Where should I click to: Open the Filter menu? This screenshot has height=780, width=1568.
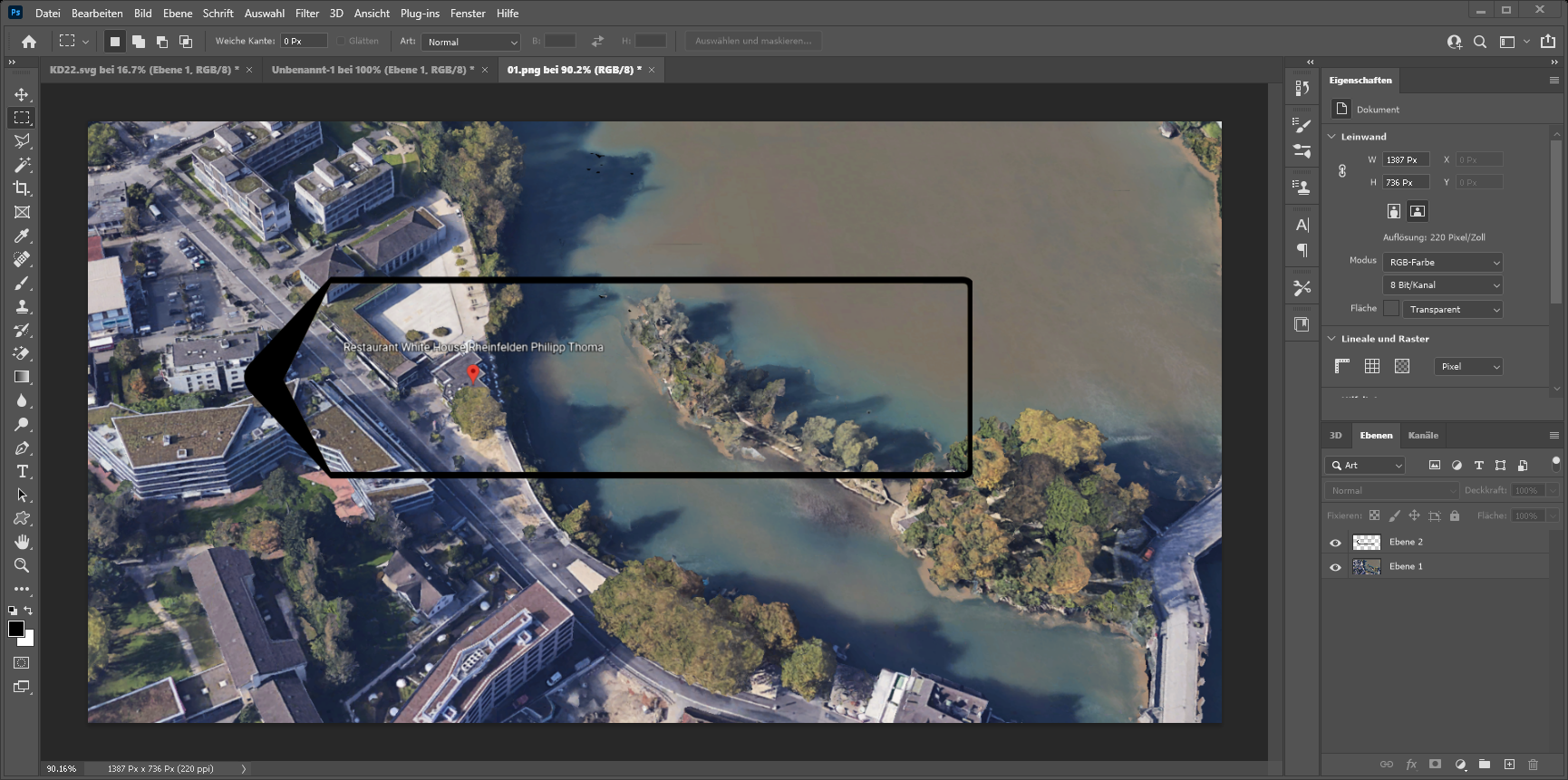(x=307, y=14)
